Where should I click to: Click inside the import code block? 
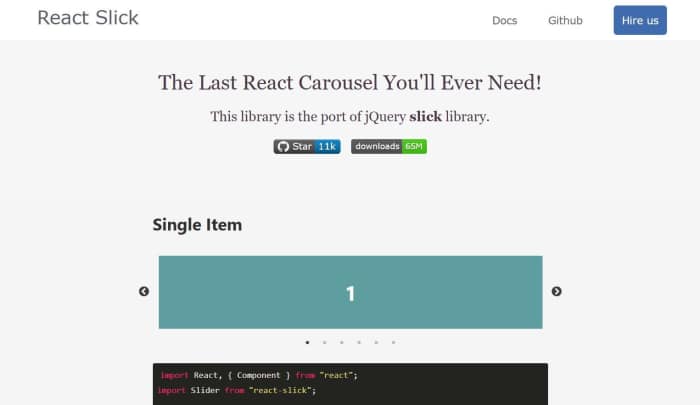click(350, 383)
